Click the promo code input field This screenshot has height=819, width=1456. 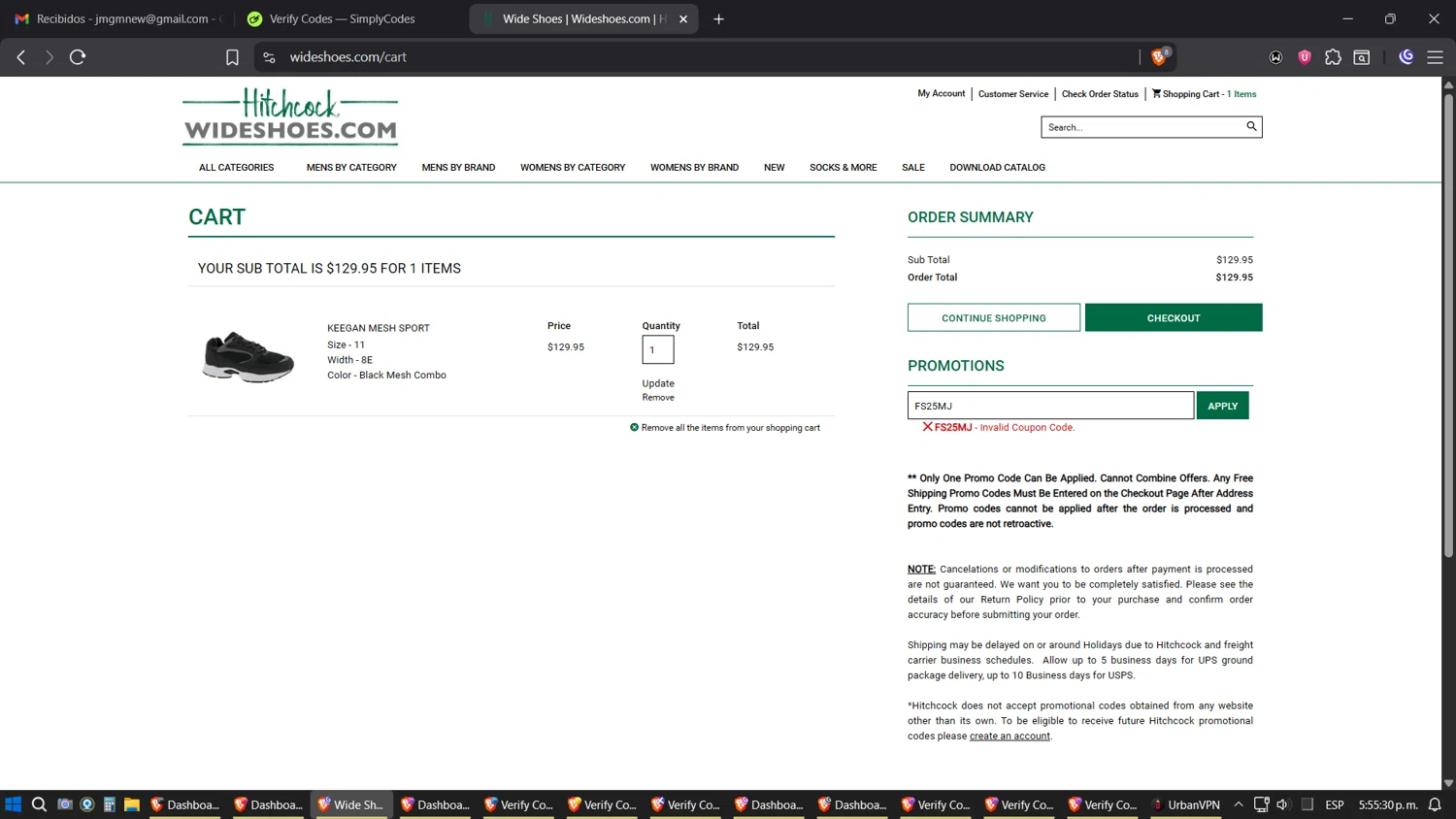[x=1050, y=406]
